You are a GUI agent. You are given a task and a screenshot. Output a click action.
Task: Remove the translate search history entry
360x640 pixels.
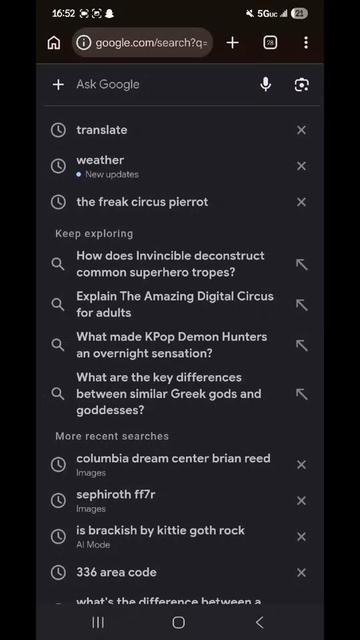coord(301,130)
